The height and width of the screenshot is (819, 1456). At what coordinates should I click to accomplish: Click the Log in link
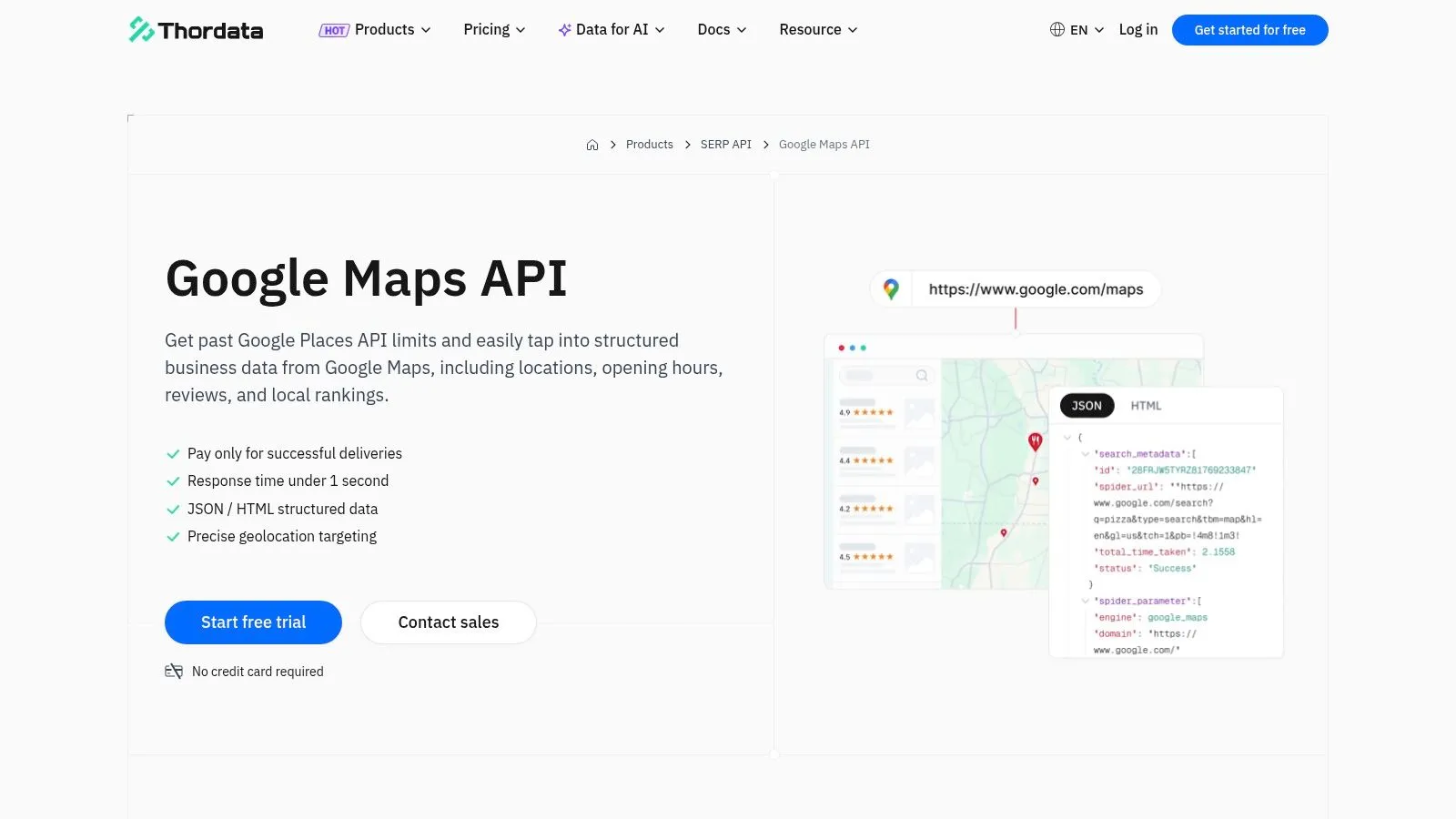click(1137, 30)
